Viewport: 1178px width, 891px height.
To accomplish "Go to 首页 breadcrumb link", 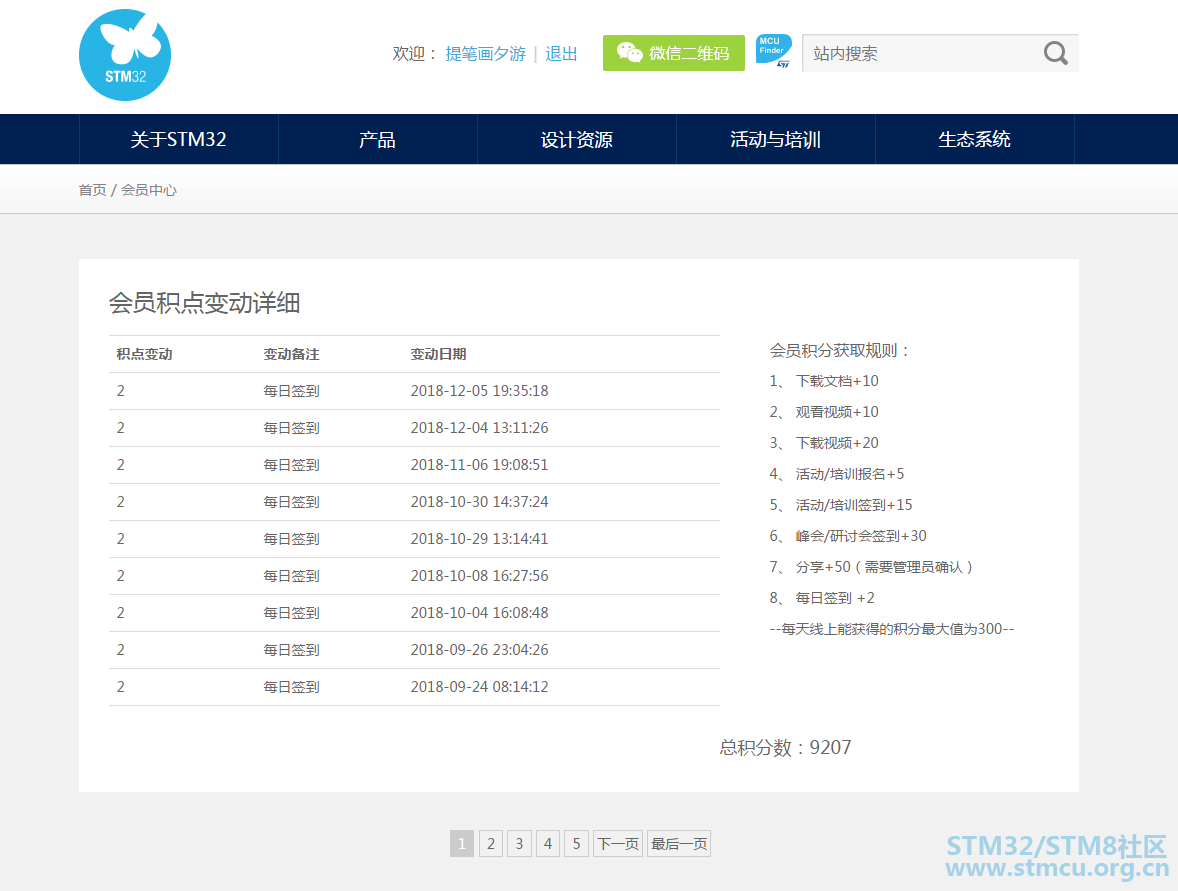I will [x=92, y=190].
